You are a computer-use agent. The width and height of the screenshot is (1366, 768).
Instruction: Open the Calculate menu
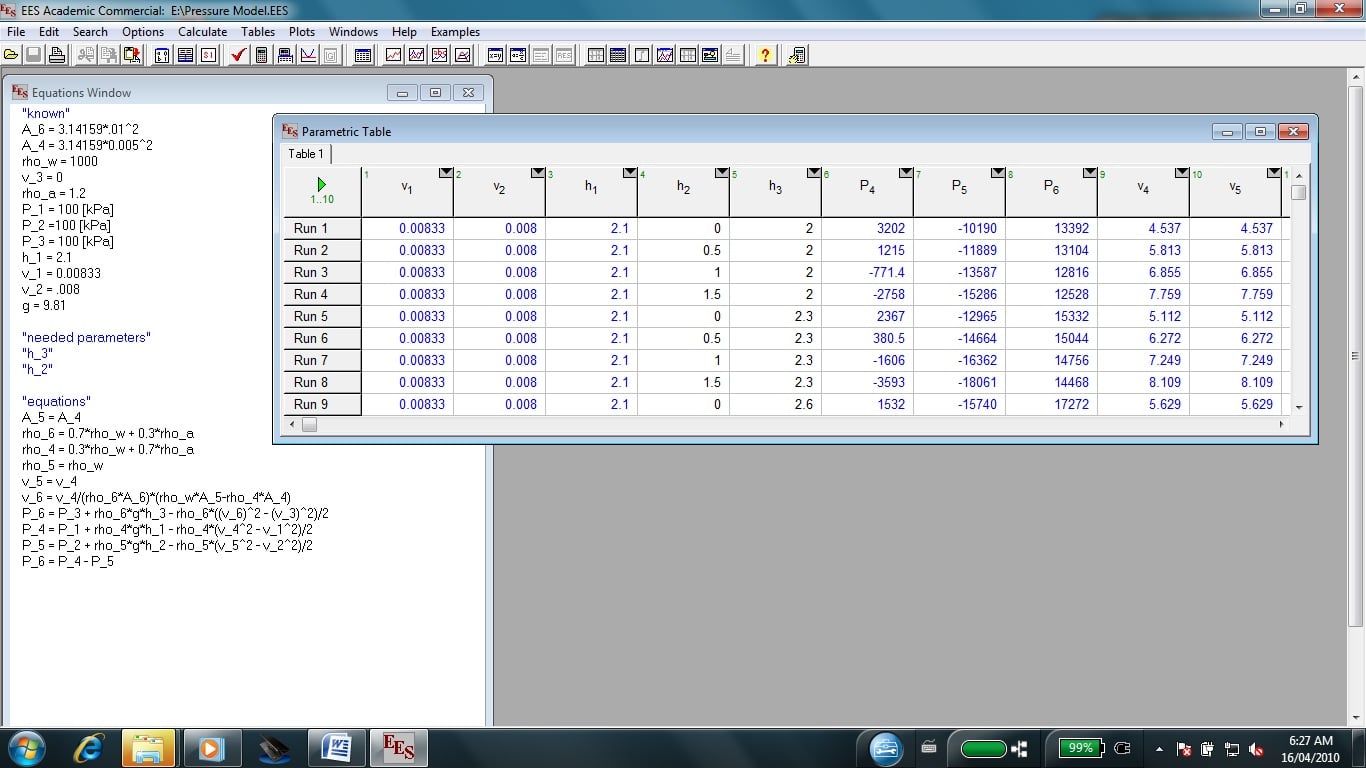click(202, 32)
